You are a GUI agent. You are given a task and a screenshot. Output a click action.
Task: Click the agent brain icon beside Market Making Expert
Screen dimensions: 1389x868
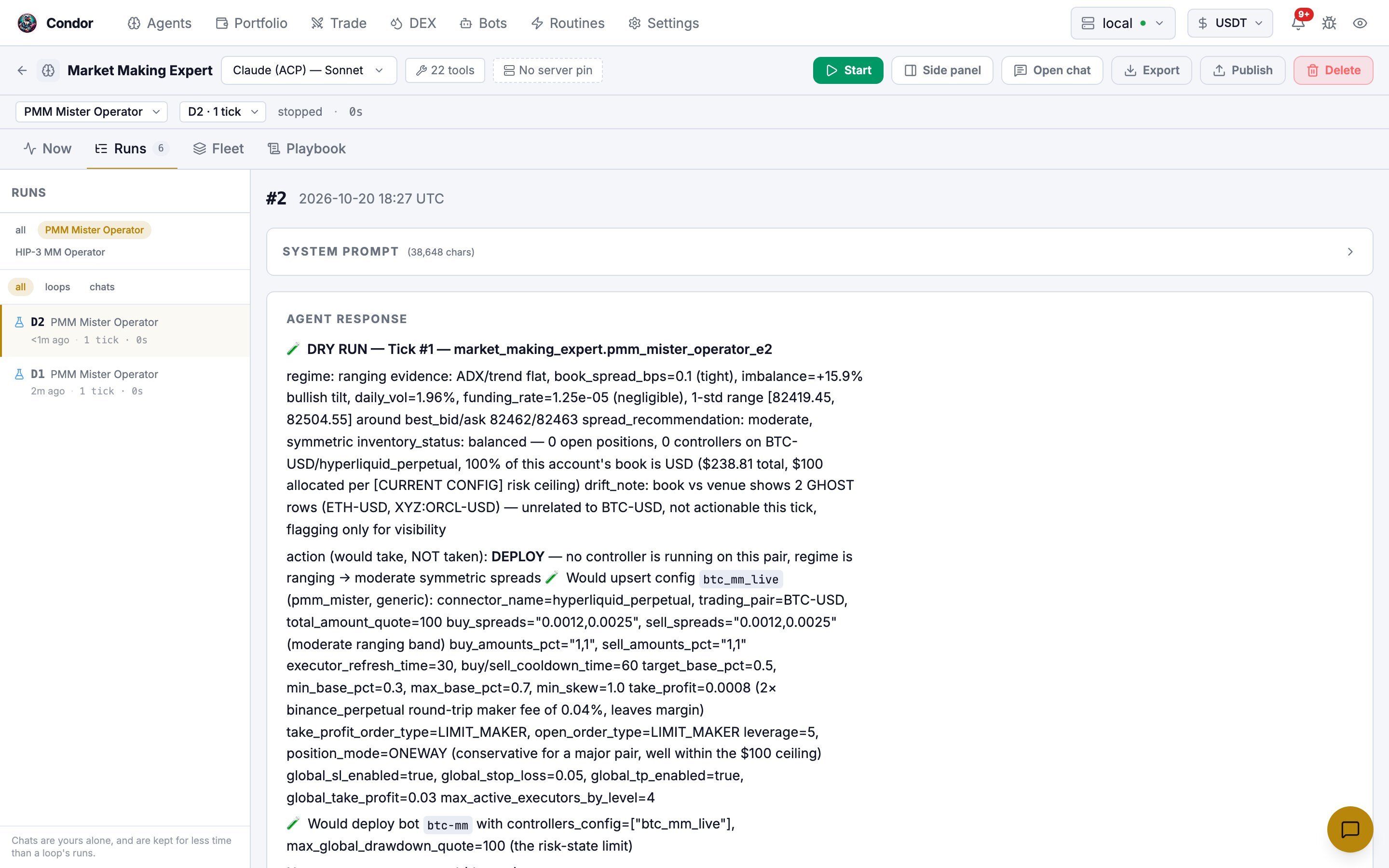(x=48, y=70)
